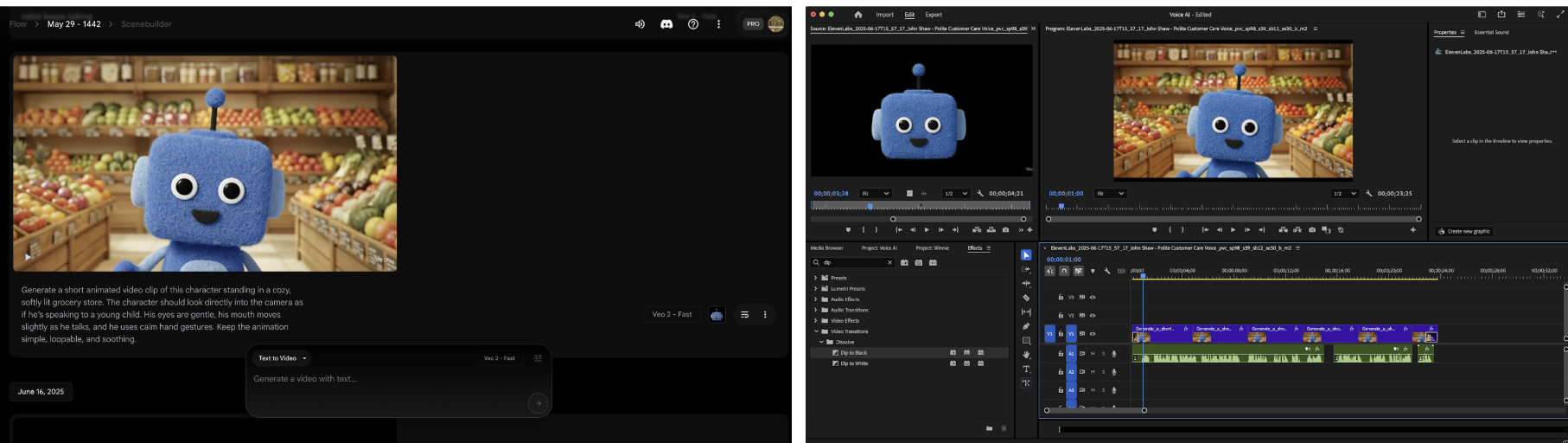Expand the Presets folder
1568x443 pixels.
(x=815, y=278)
